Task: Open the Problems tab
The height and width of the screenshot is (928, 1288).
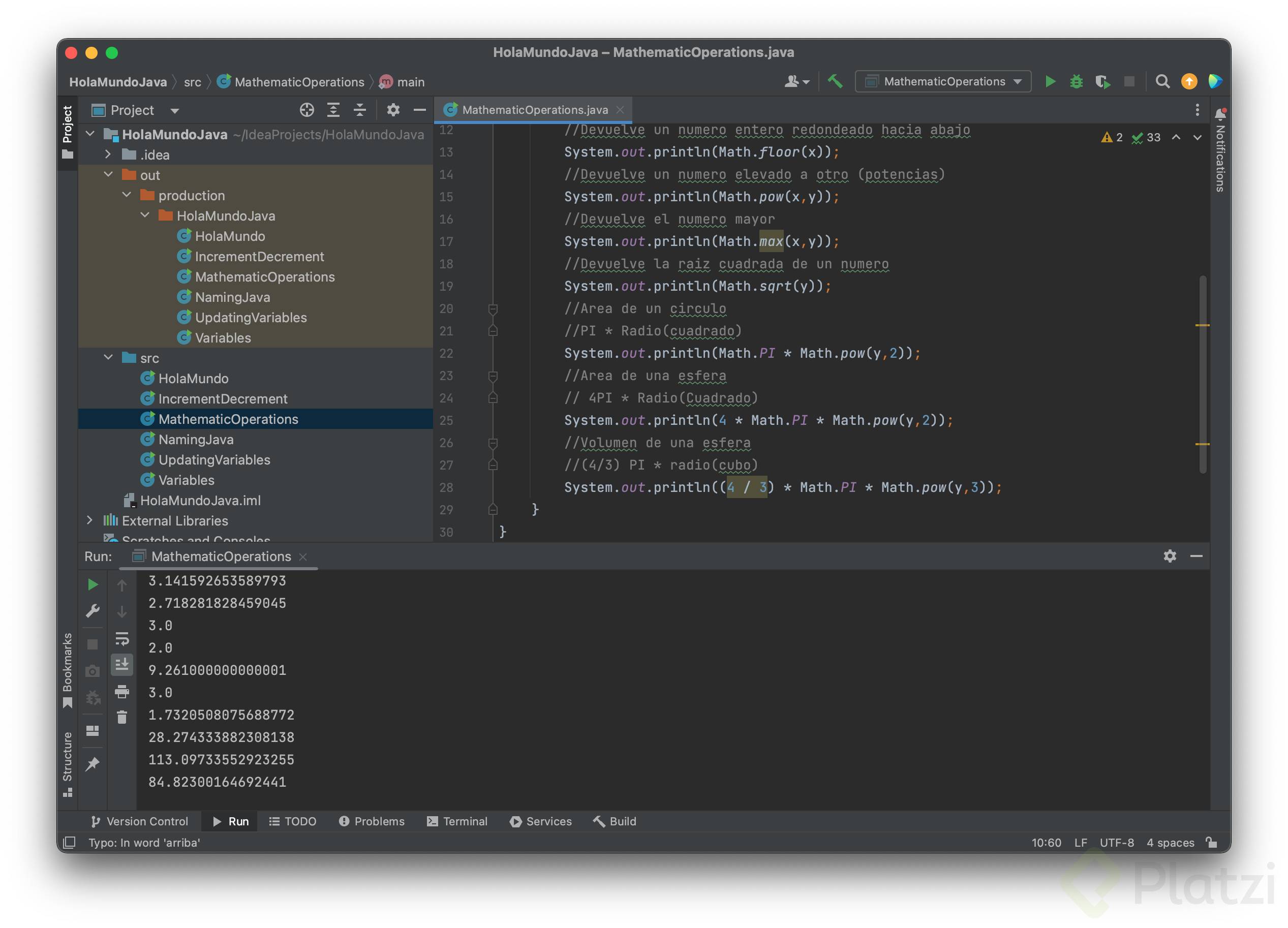Action: (x=372, y=821)
